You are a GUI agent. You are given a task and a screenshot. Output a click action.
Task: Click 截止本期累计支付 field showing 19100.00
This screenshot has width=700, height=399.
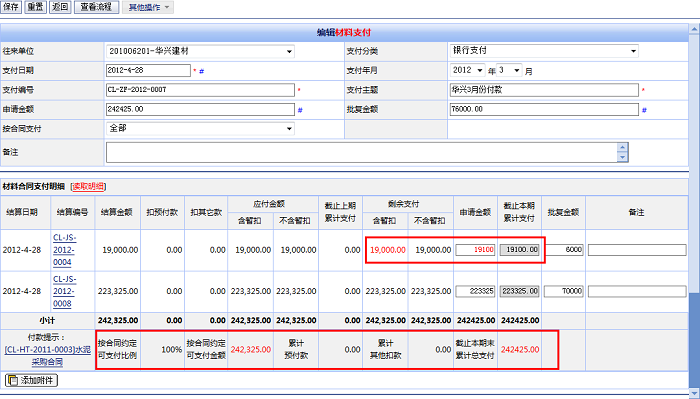[x=519, y=250]
